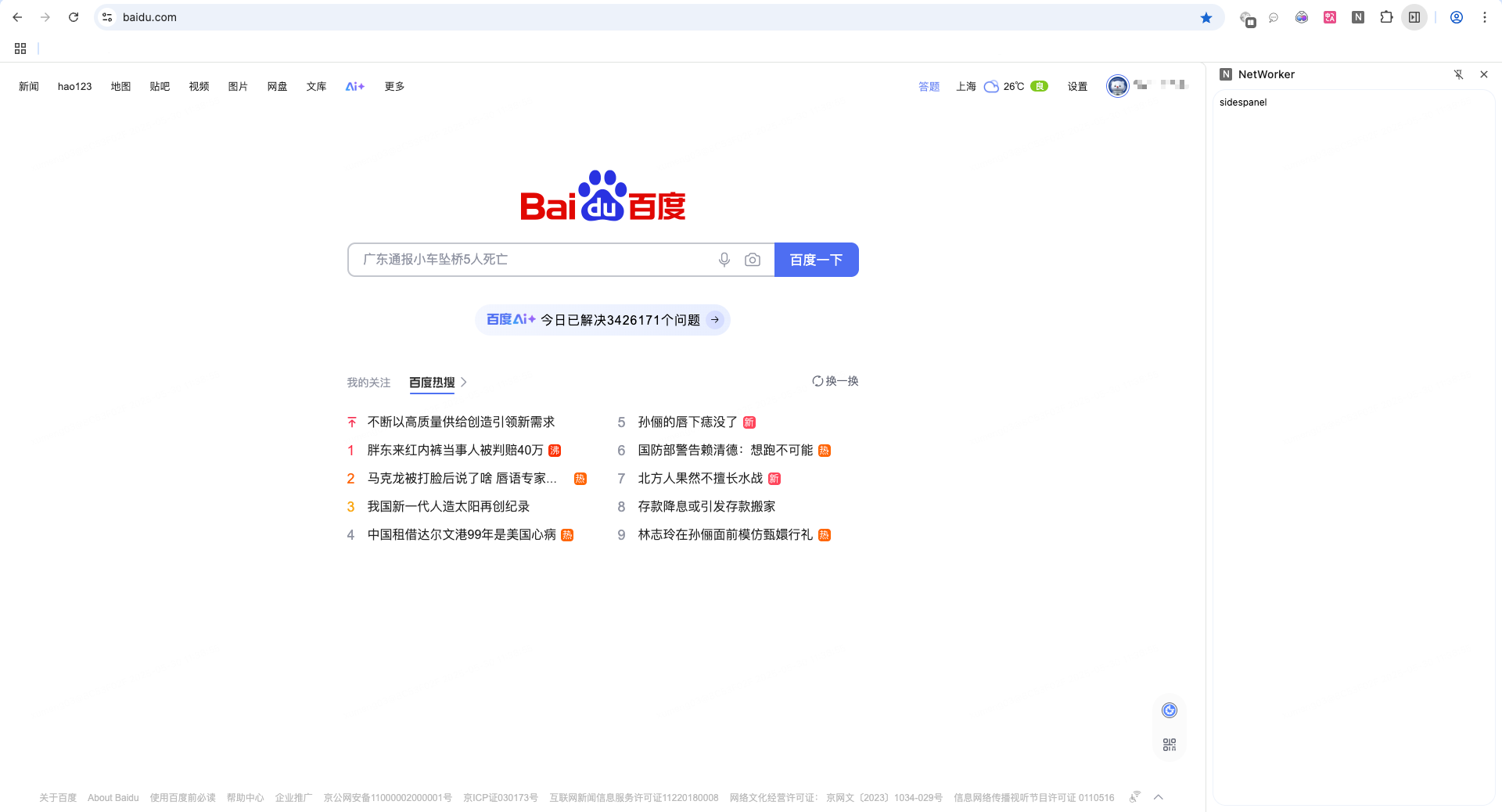Screen dimensions: 1502x812
Task: Close the NetWorker side panel
Action: [1484, 74]
